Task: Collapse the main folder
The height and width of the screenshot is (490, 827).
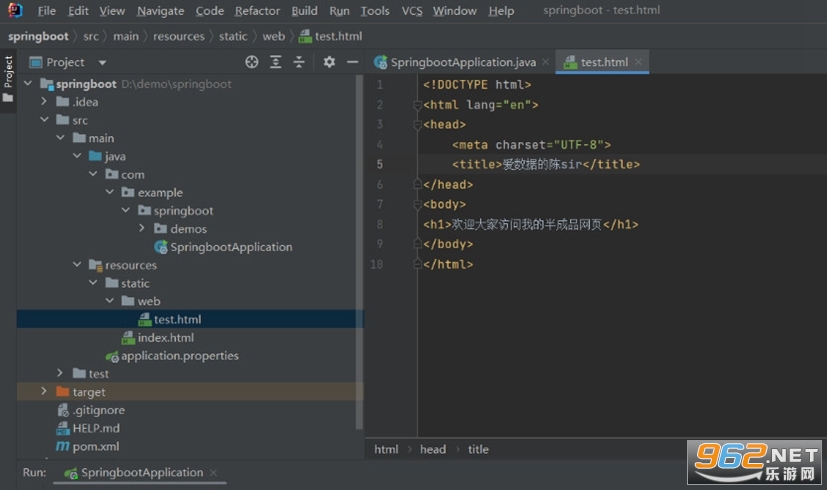Action: 61,138
